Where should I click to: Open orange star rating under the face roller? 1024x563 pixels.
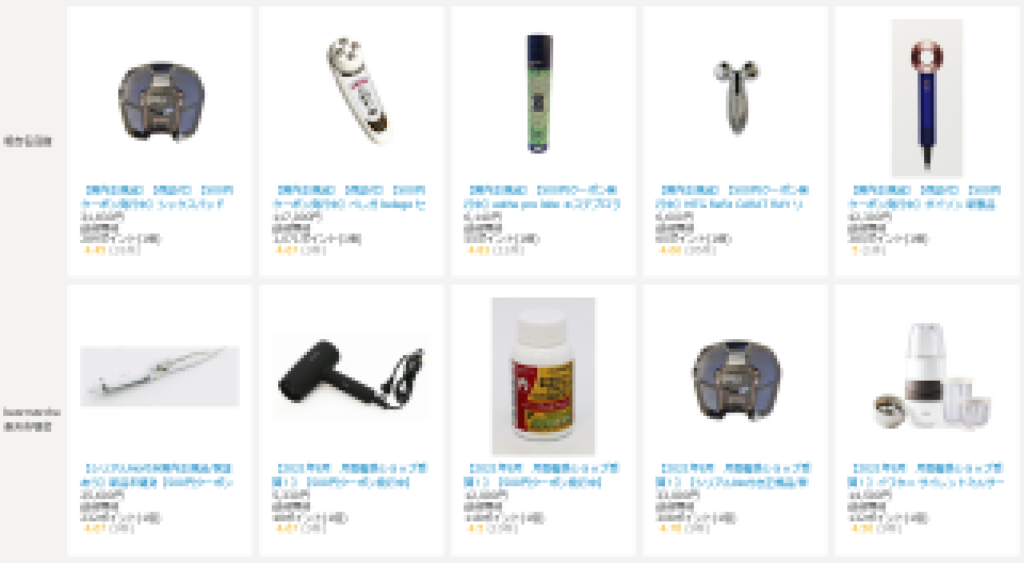pos(670,250)
